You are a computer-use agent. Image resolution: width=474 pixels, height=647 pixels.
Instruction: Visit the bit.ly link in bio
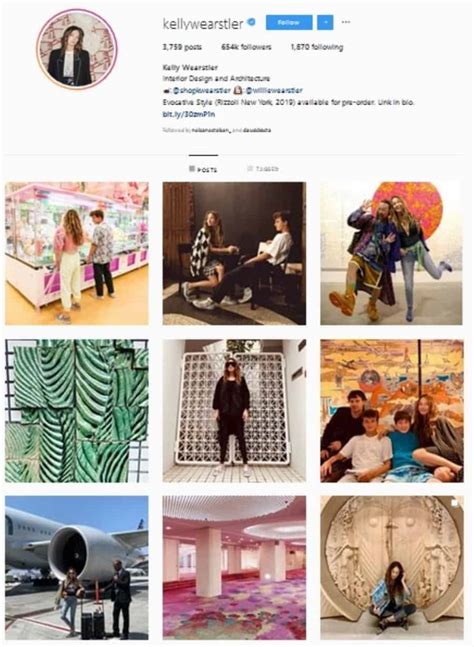click(x=189, y=114)
